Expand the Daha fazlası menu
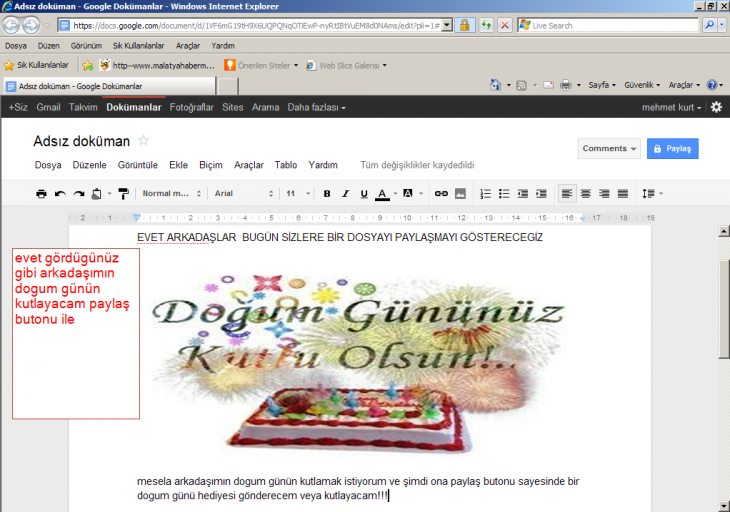The width and height of the screenshot is (730, 512). 316,108
